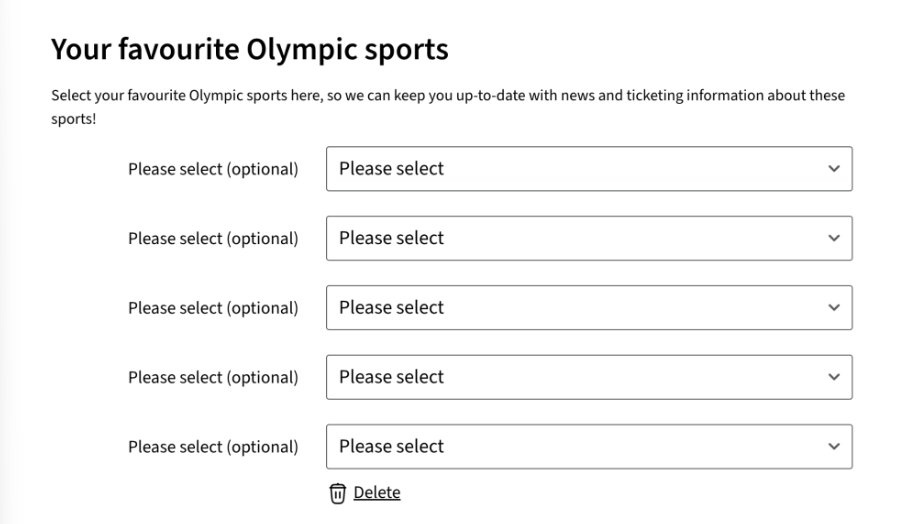Open the fourth favourite sport dropdown

coord(588,377)
